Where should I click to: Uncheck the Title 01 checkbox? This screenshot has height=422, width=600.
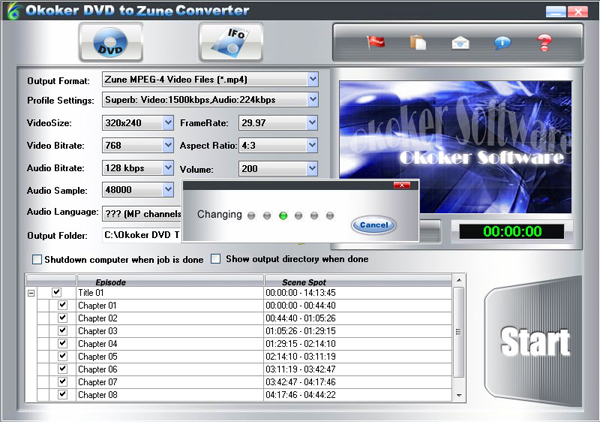click(x=57, y=292)
